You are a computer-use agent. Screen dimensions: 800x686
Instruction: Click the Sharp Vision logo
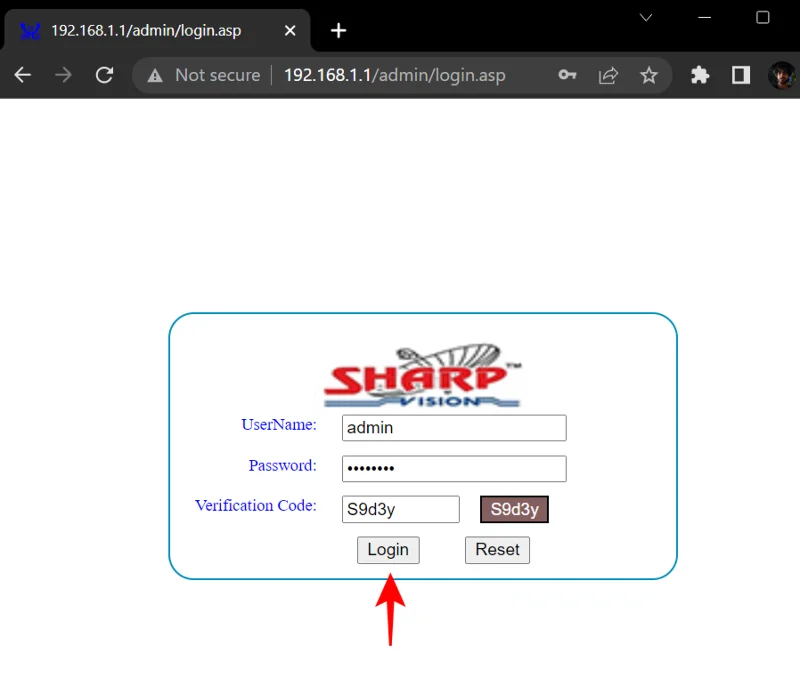click(x=422, y=376)
